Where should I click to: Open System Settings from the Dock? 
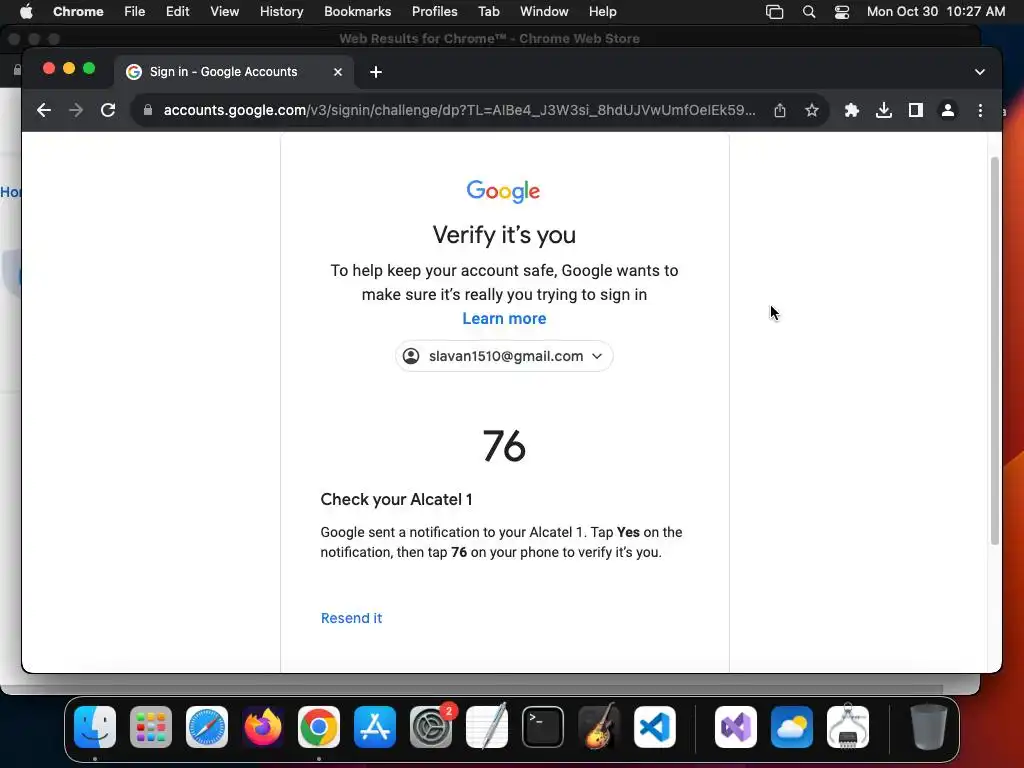coord(431,727)
